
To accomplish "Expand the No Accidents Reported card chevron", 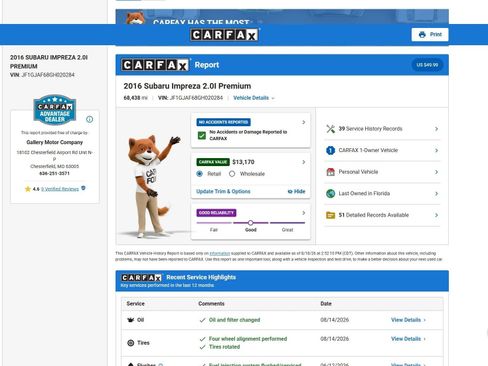I will [x=304, y=122].
